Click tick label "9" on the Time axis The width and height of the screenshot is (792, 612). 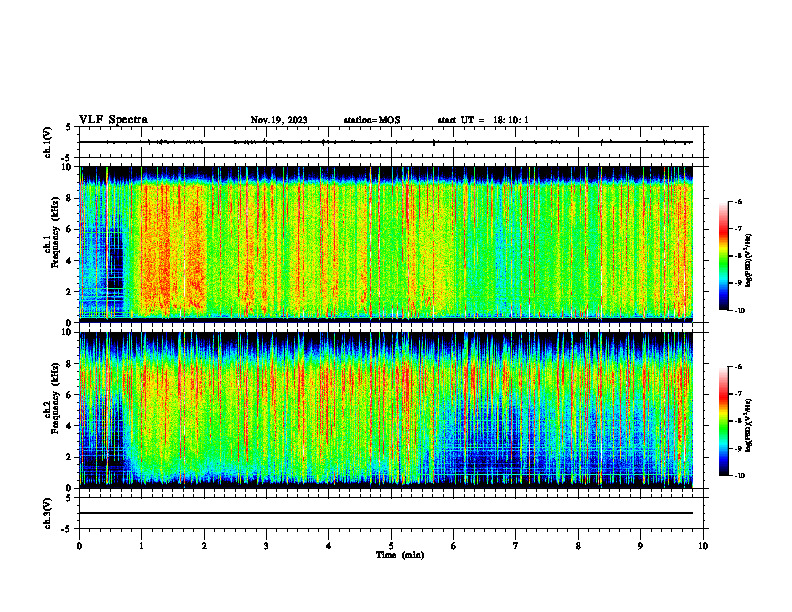640,546
